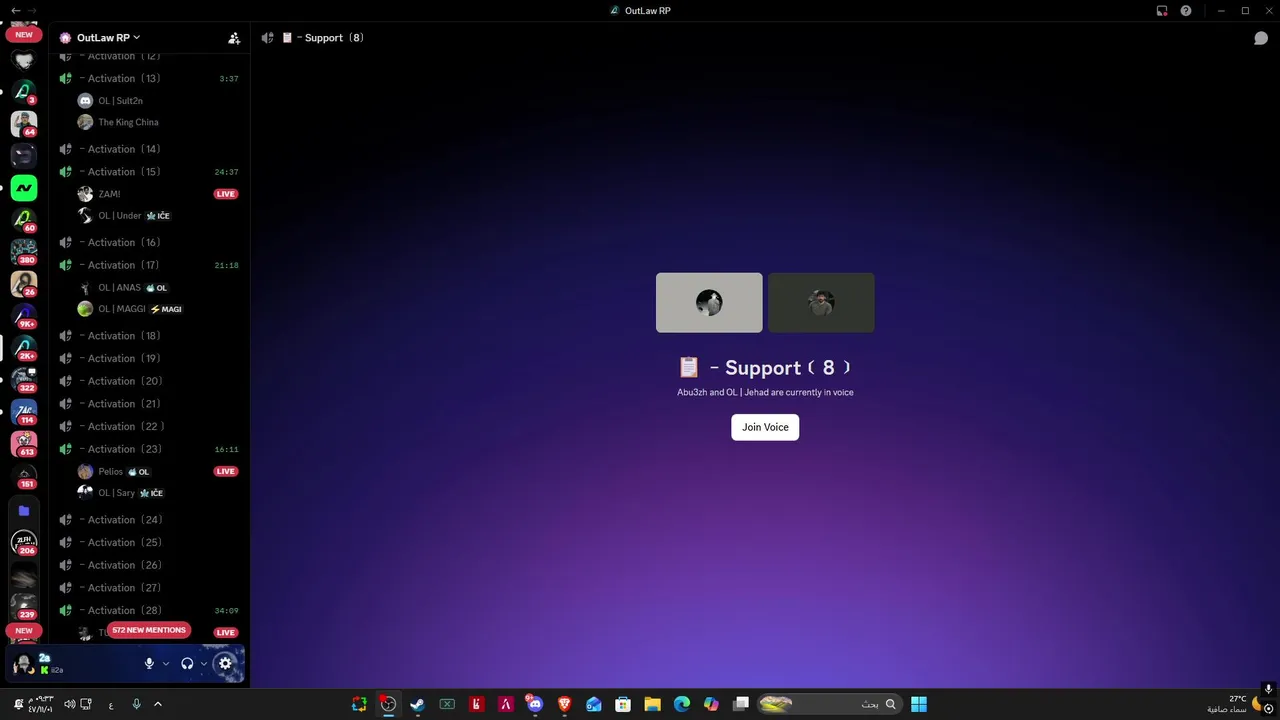Join the Activation (18) voice channel
This screenshot has width=1280, height=720.
tap(148, 336)
